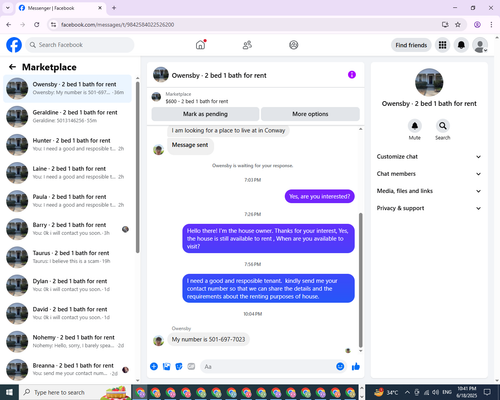Click the Home icon in top navigation
Viewport: 500px width, 400px height.
click(x=200, y=45)
